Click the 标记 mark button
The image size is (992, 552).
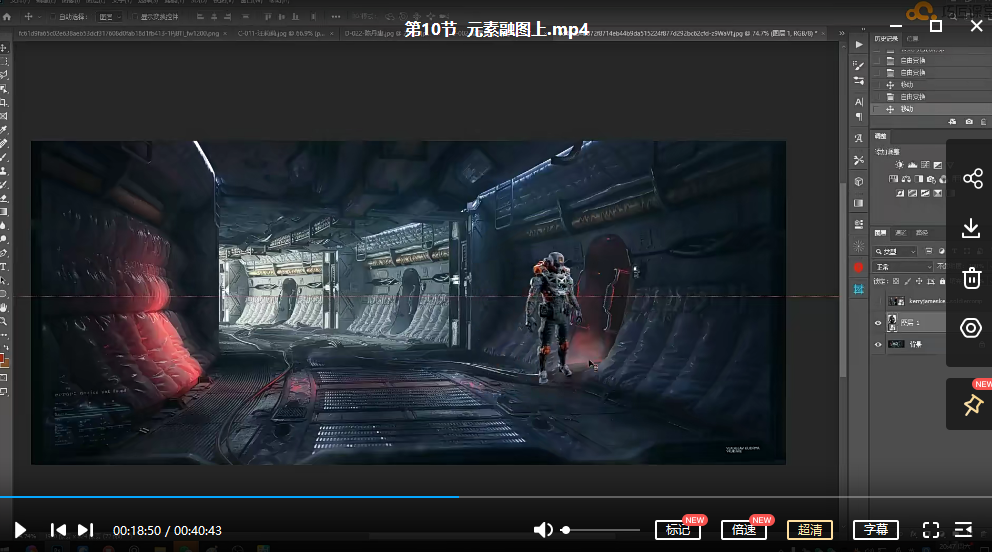point(678,530)
